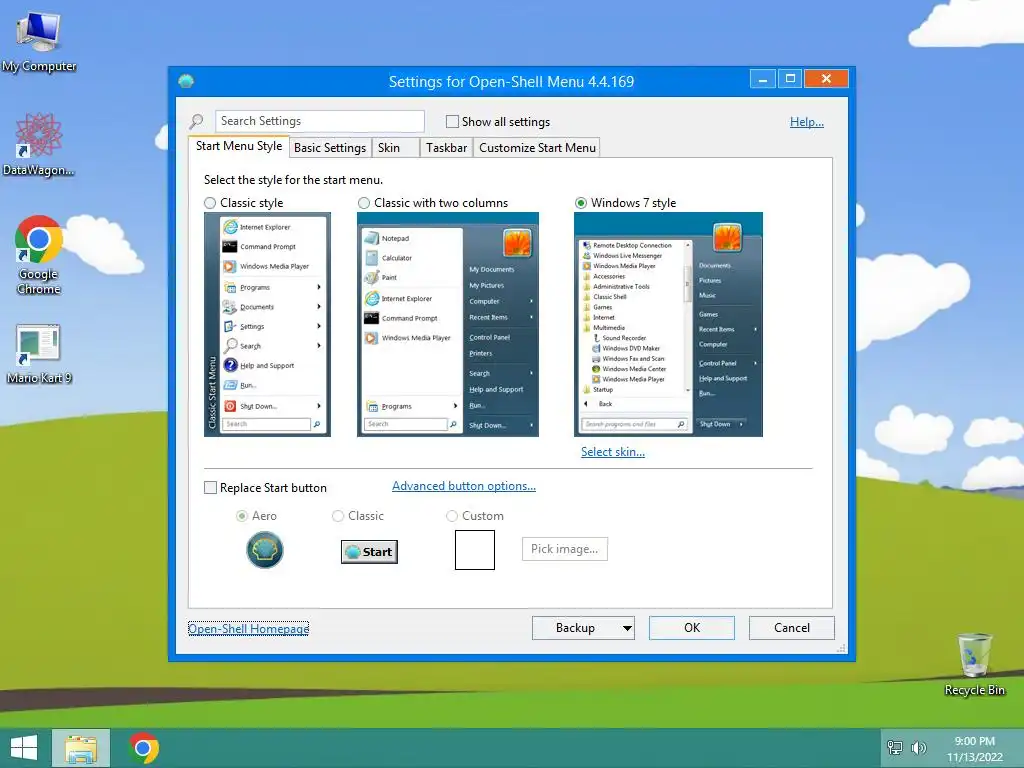Image resolution: width=1024 pixels, height=768 pixels.
Task: Open Advanced button options... link
Action: click(464, 486)
